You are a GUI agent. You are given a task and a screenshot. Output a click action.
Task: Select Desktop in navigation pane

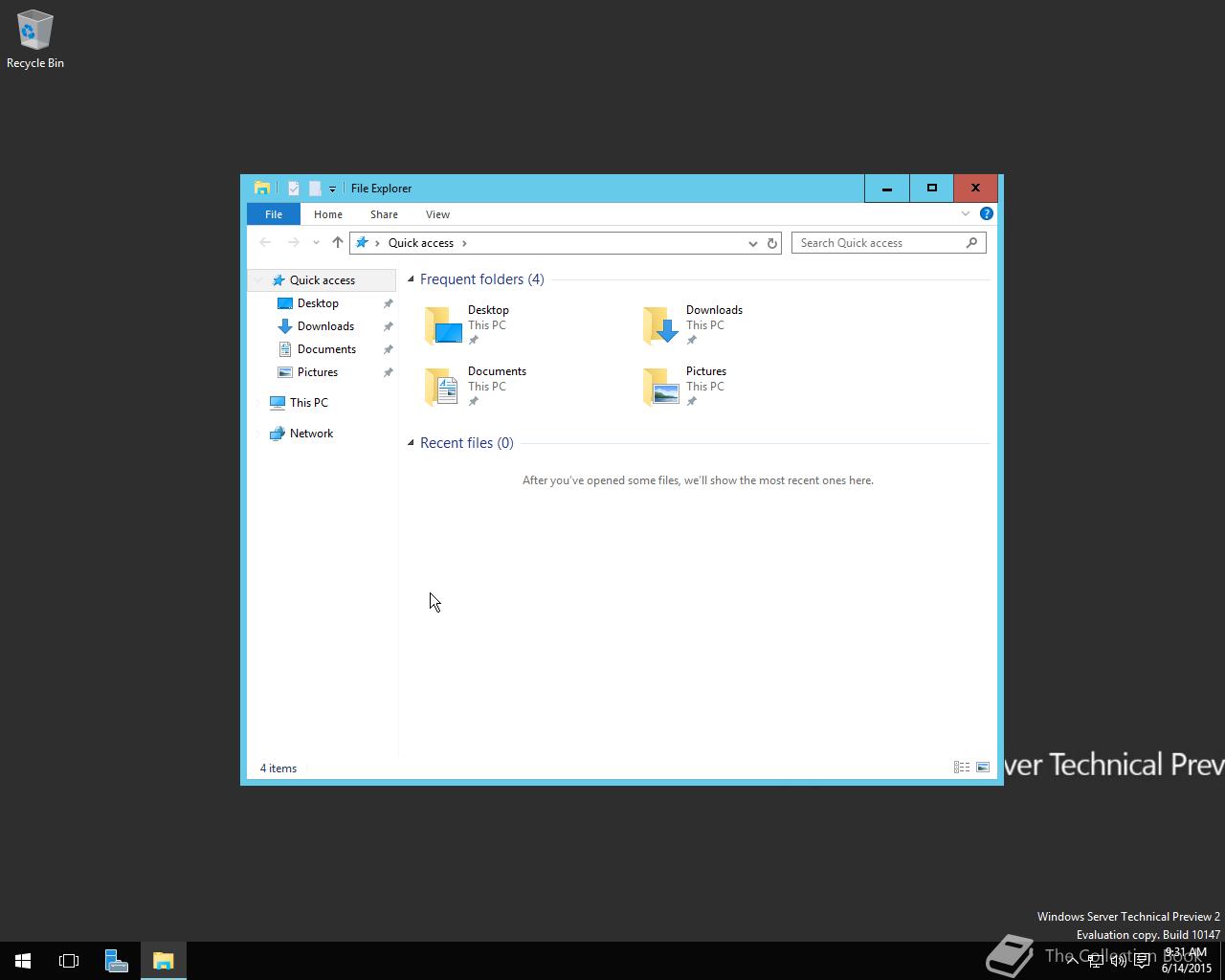318,303
